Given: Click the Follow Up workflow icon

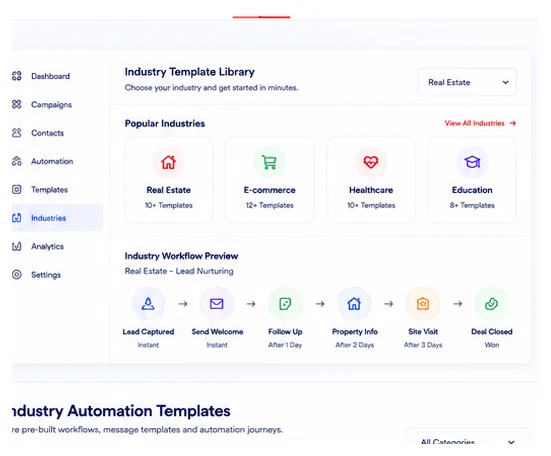Looking at the screenshot, I should click(x=285, y=304).
